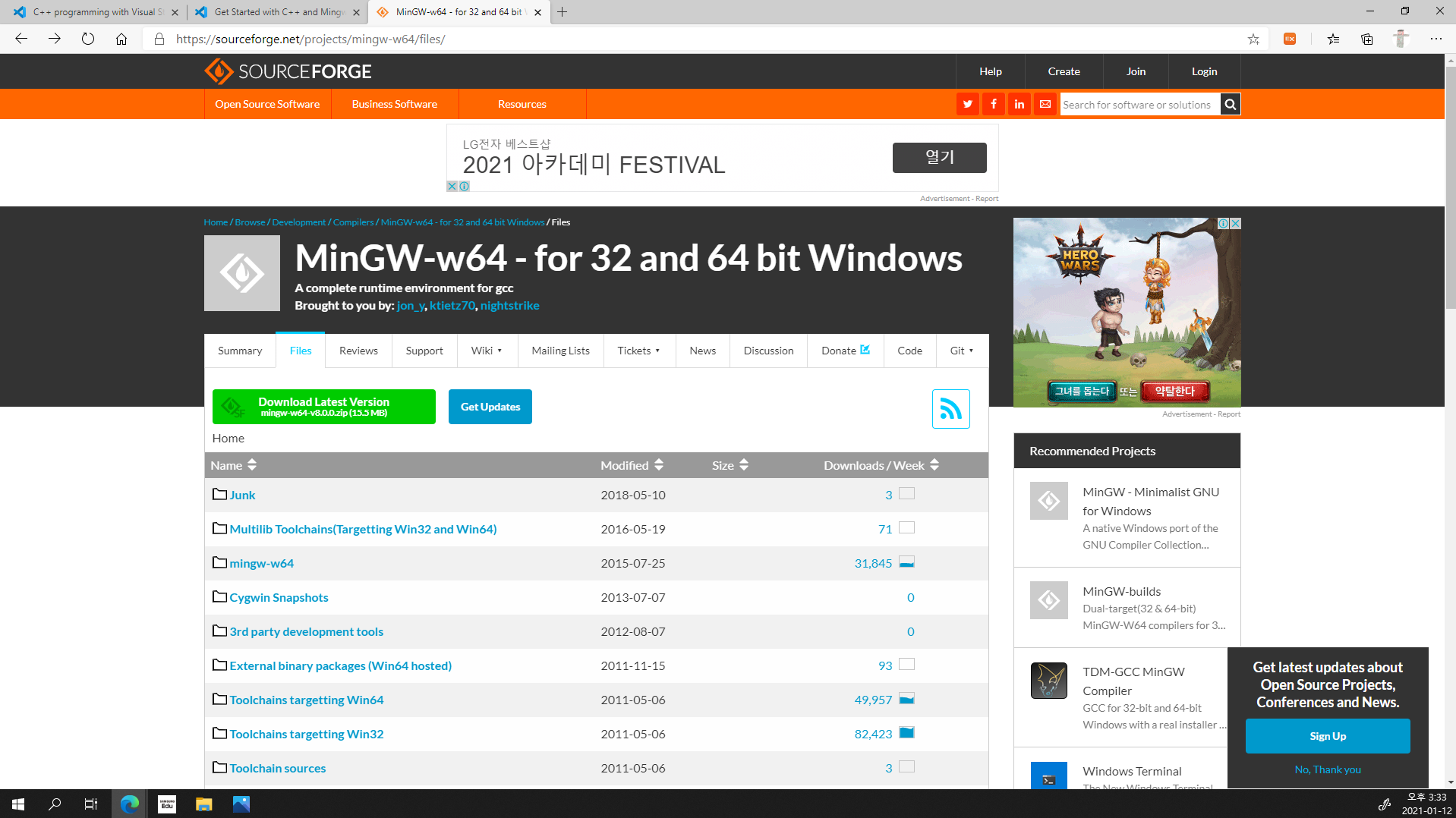Click the 열기 ad button

point(939,157)
